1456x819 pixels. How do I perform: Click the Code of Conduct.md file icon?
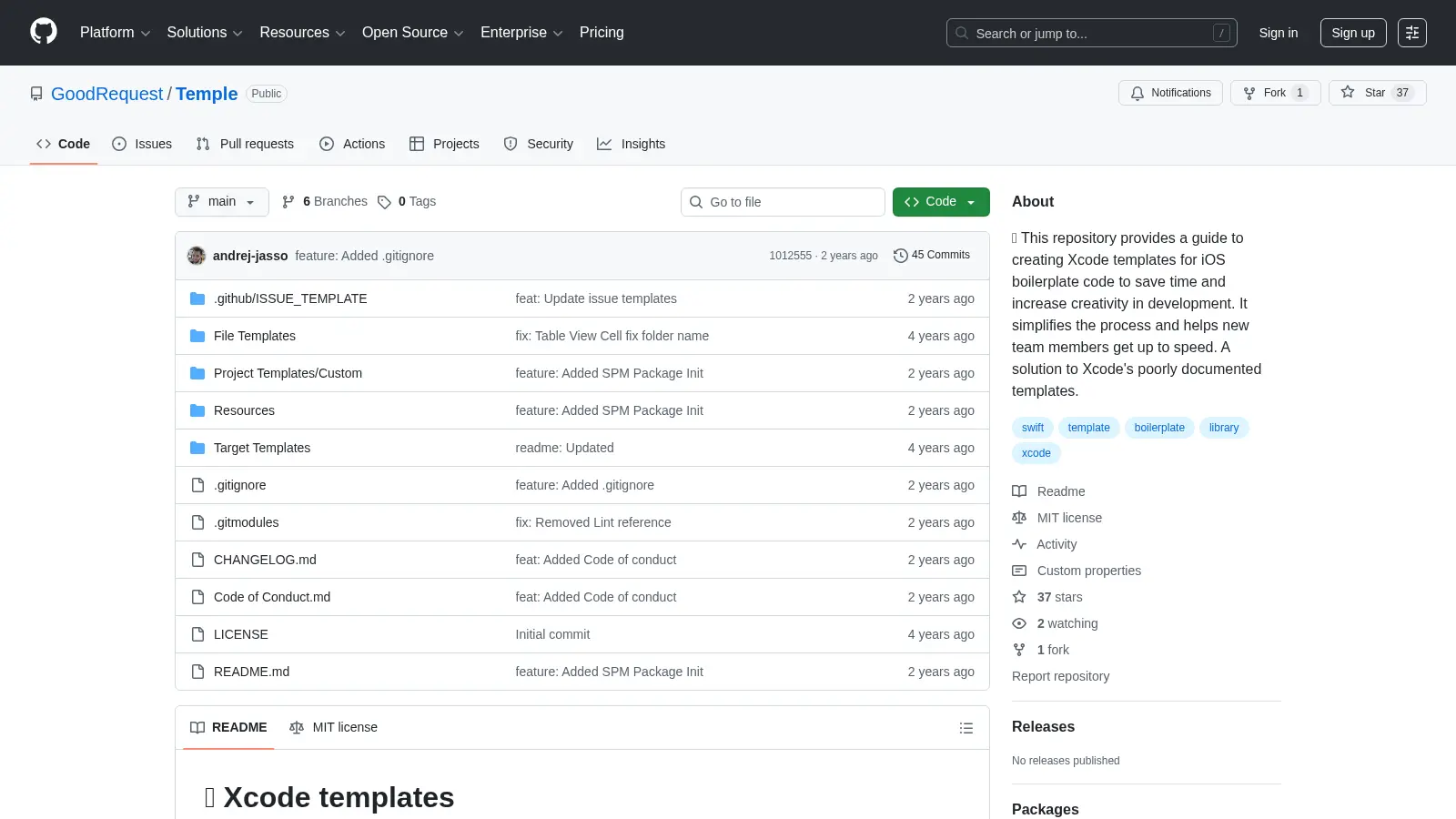(x=197, y=597)
